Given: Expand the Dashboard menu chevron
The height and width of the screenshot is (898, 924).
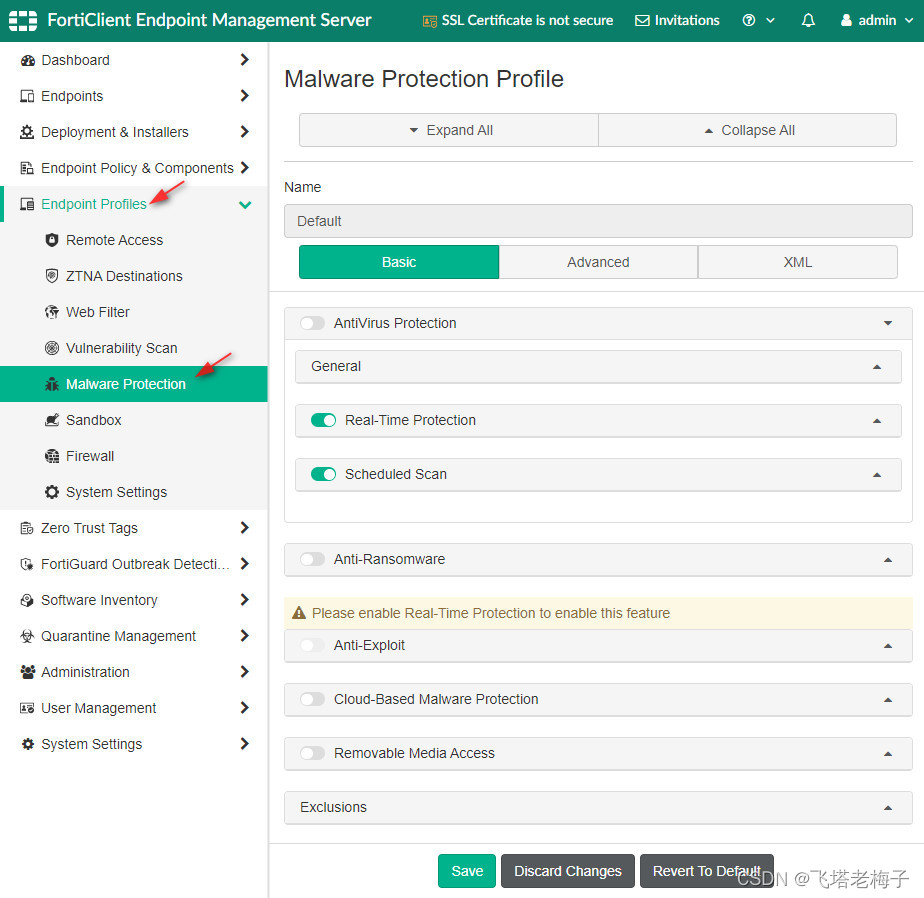Looking at the screenshot, I should tap(245, 60).
